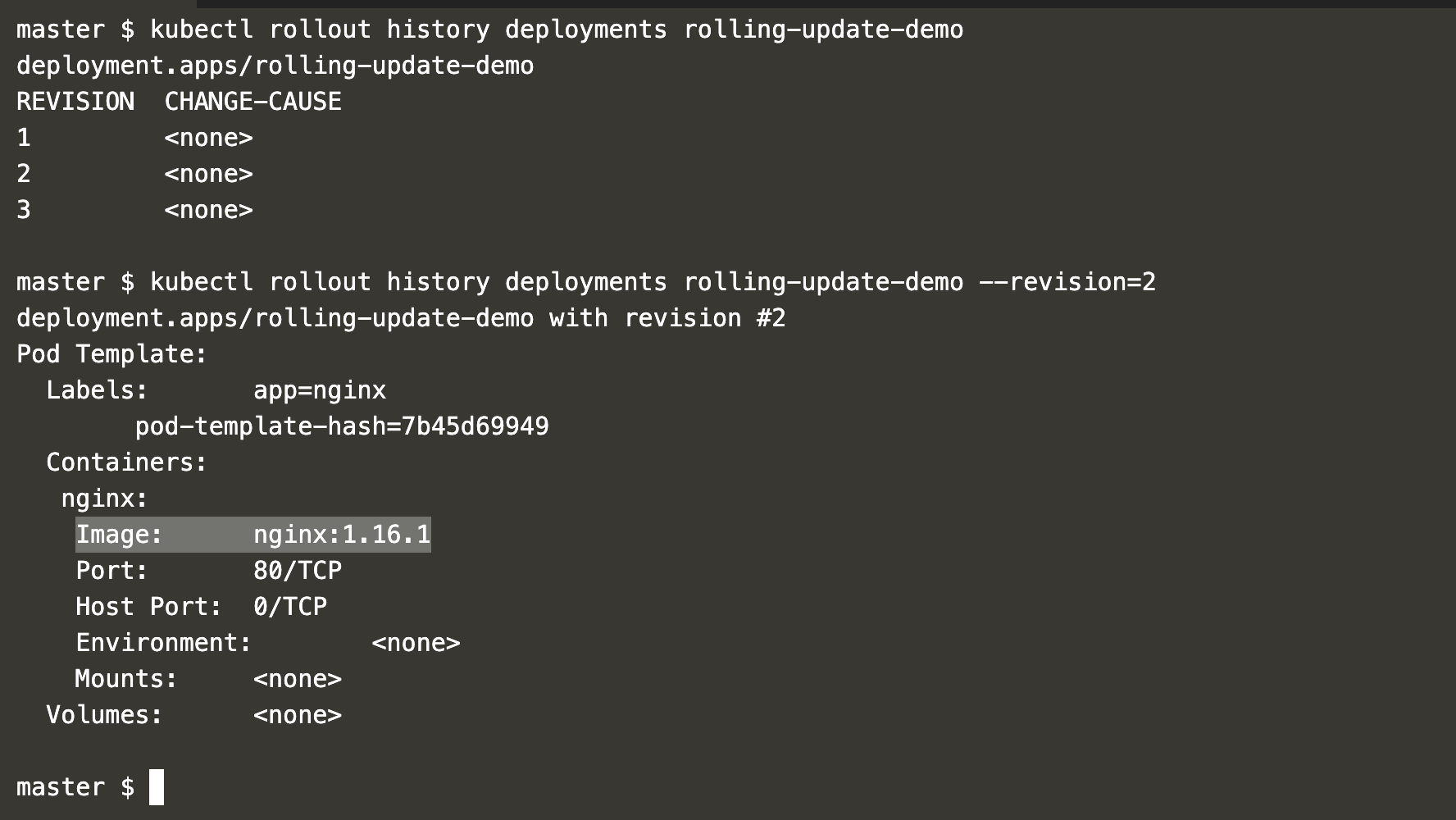This screenshot has height=820, width=1456.
Task: Click the REVISION column header
Action: tap(75, 102)
